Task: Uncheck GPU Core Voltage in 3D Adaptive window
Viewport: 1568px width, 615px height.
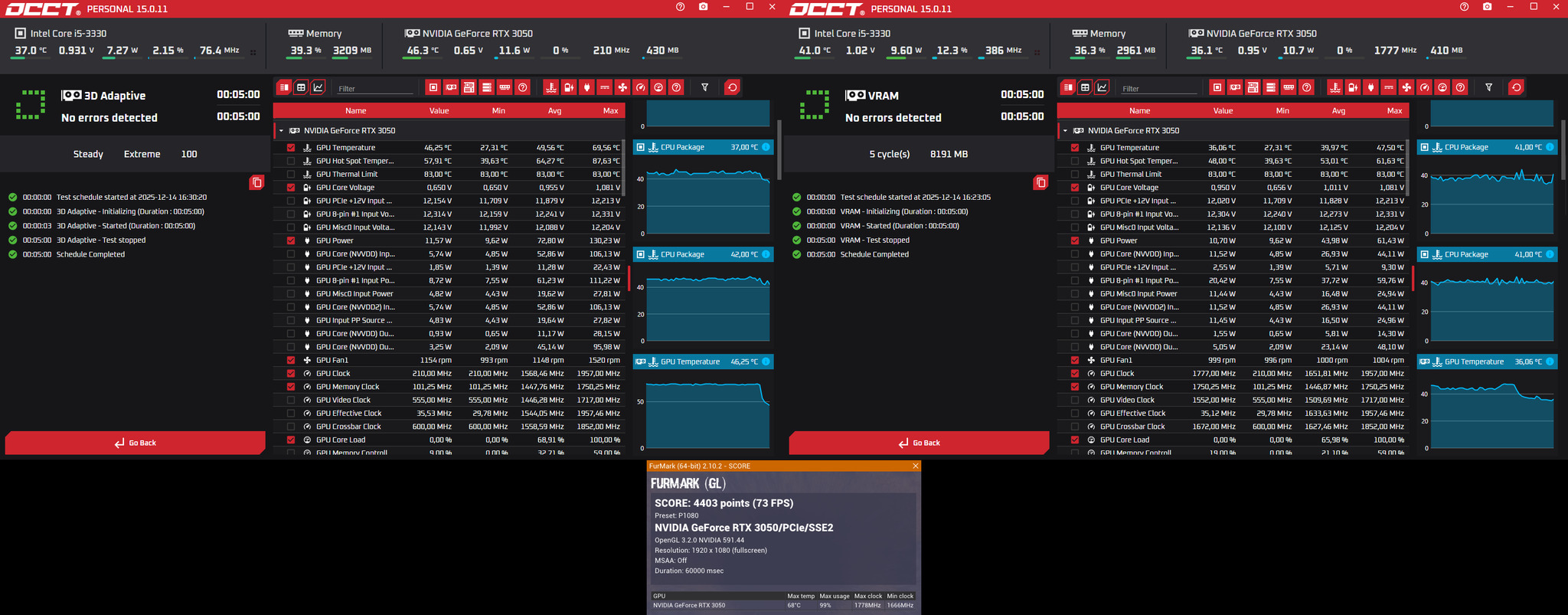Action: (291, 188)
